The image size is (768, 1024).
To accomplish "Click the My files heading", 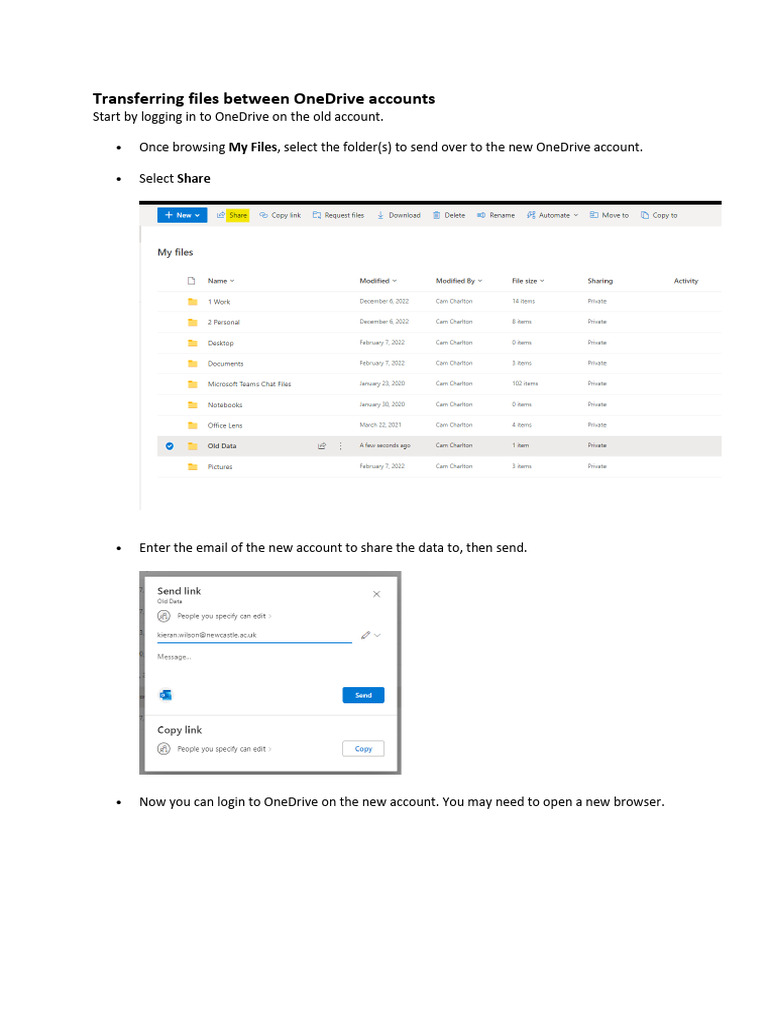I will [x=175, y=252].
